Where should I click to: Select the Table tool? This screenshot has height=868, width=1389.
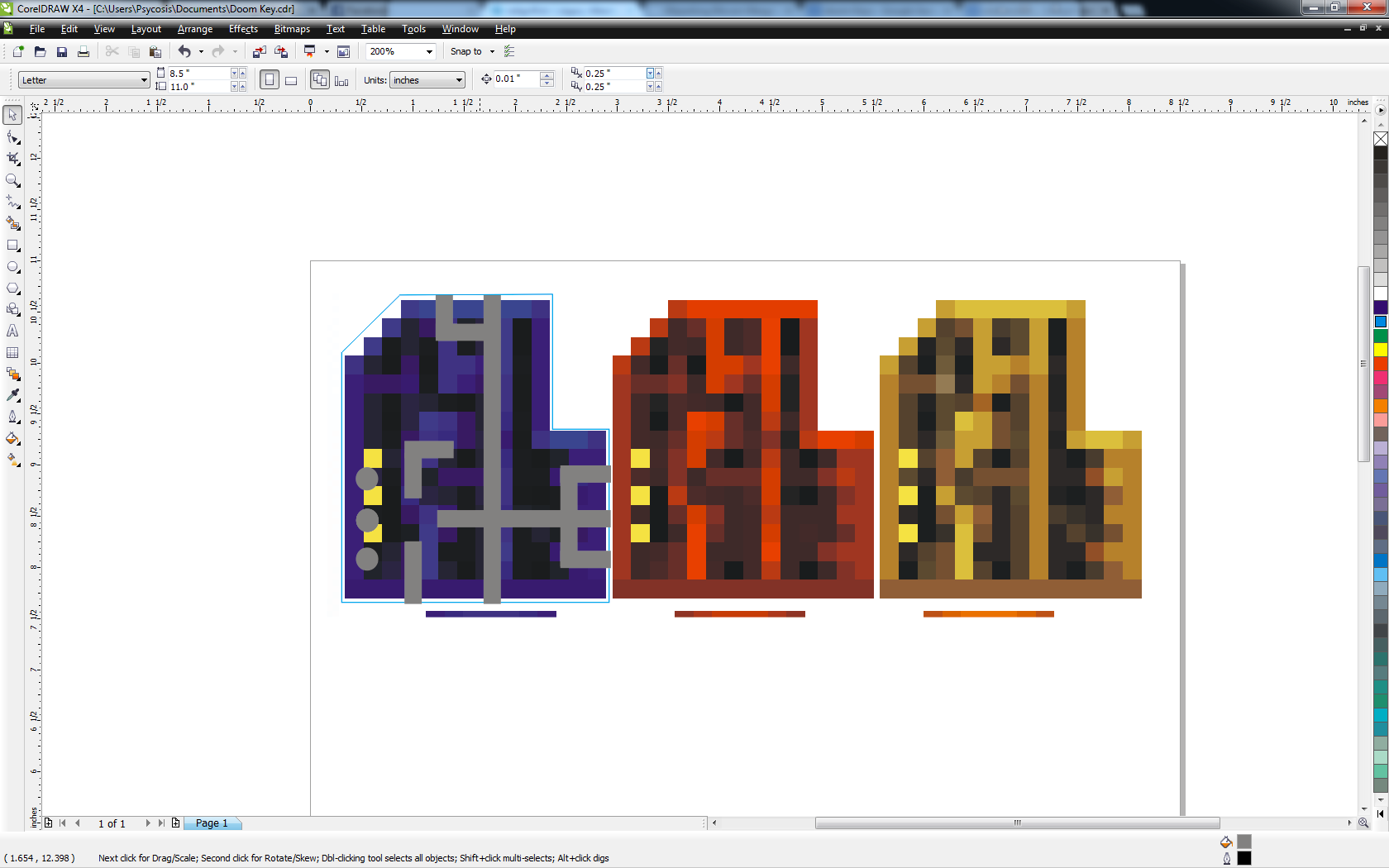12,353
